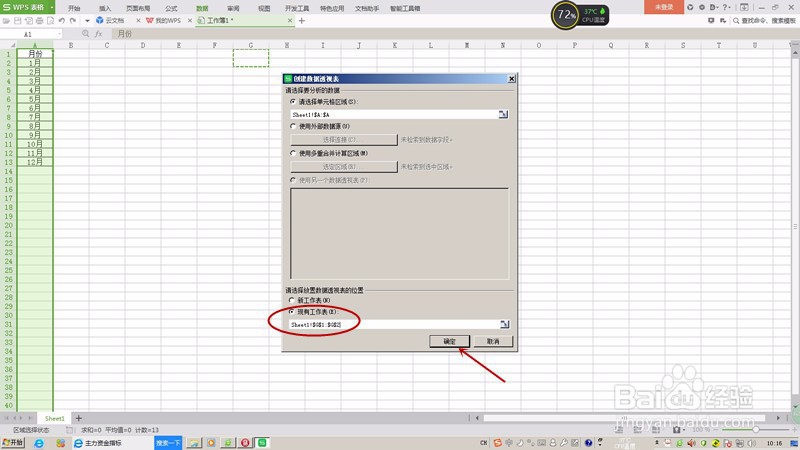Click the redo arrow icon

pos(73,21)
